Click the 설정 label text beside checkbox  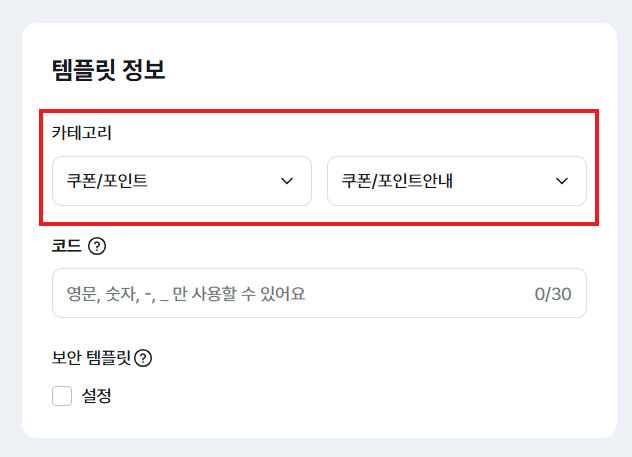[96, 396]
